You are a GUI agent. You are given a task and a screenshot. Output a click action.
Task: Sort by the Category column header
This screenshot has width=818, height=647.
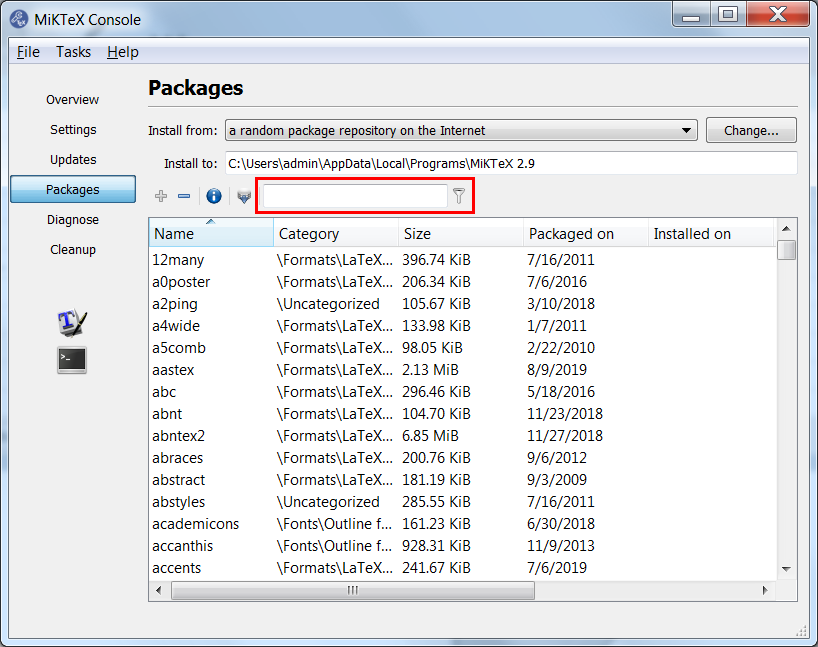pyautogui.click(x=335, y=233)
